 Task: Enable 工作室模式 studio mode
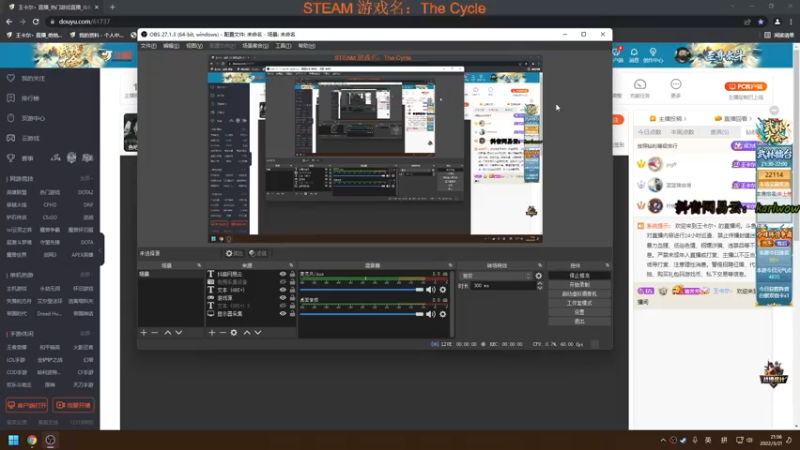pyautogui.click(x=579, y=303)
